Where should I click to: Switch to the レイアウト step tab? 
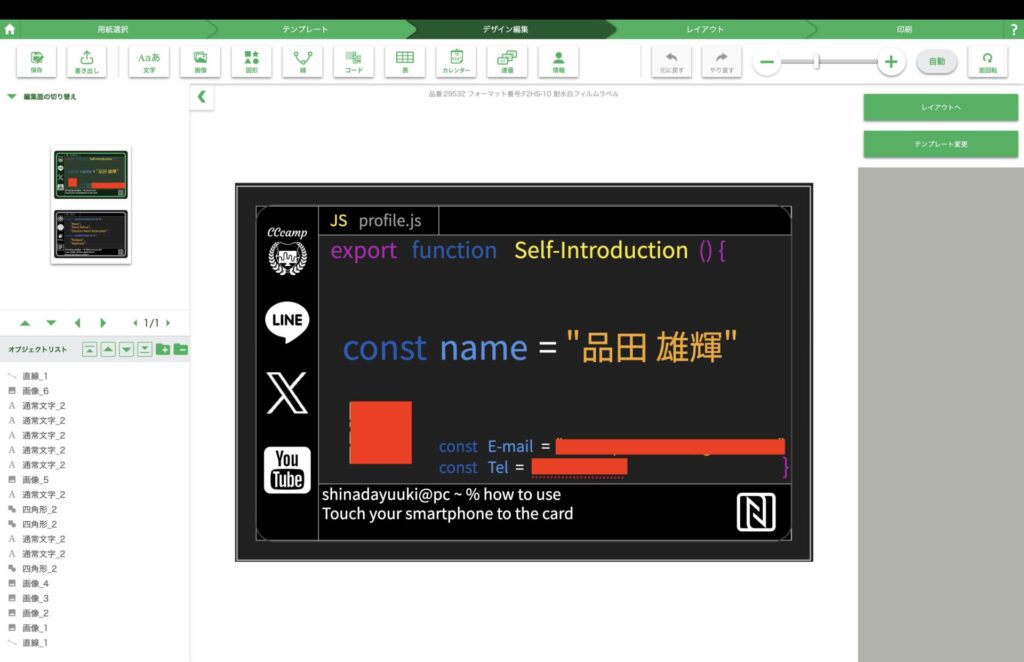pyautogui.click(x=705, y=29)
